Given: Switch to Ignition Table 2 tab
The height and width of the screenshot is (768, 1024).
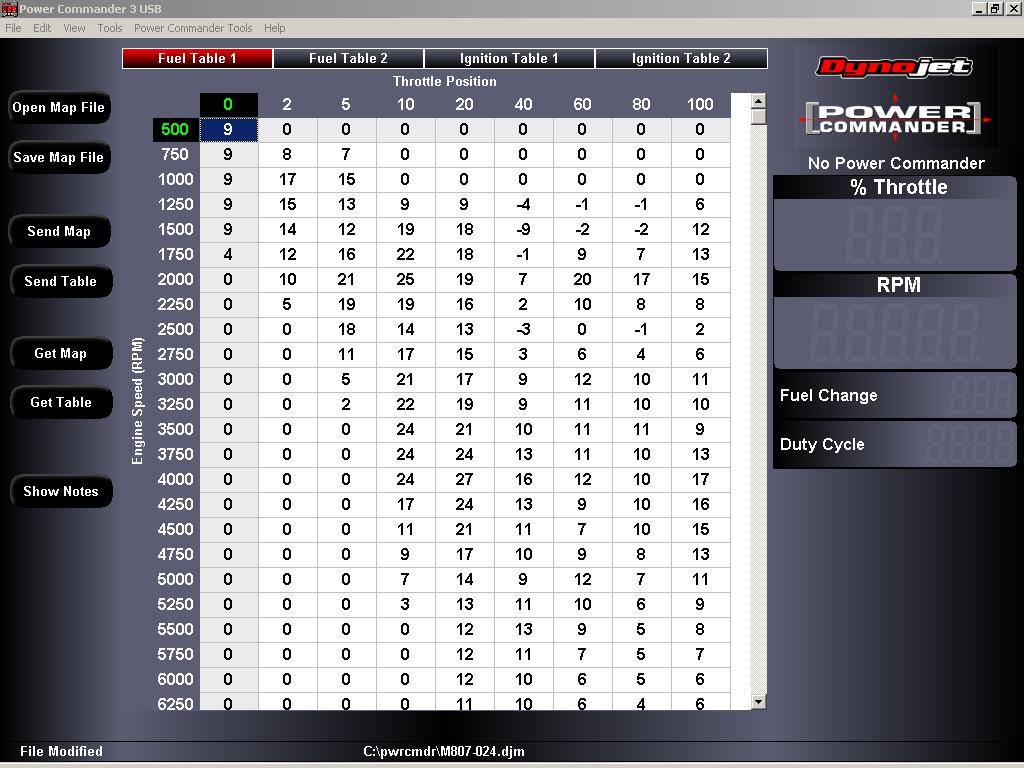Looking at the screenshot, I should pos(681,59).
